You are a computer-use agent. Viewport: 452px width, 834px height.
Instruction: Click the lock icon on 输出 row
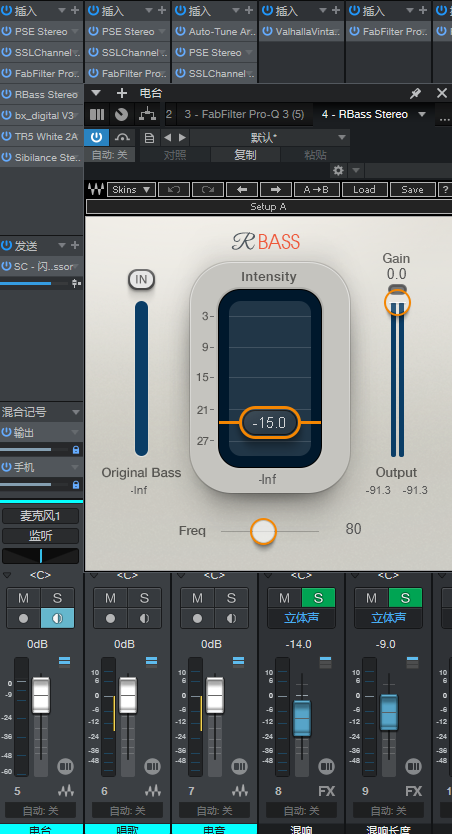tap(76, 450)
